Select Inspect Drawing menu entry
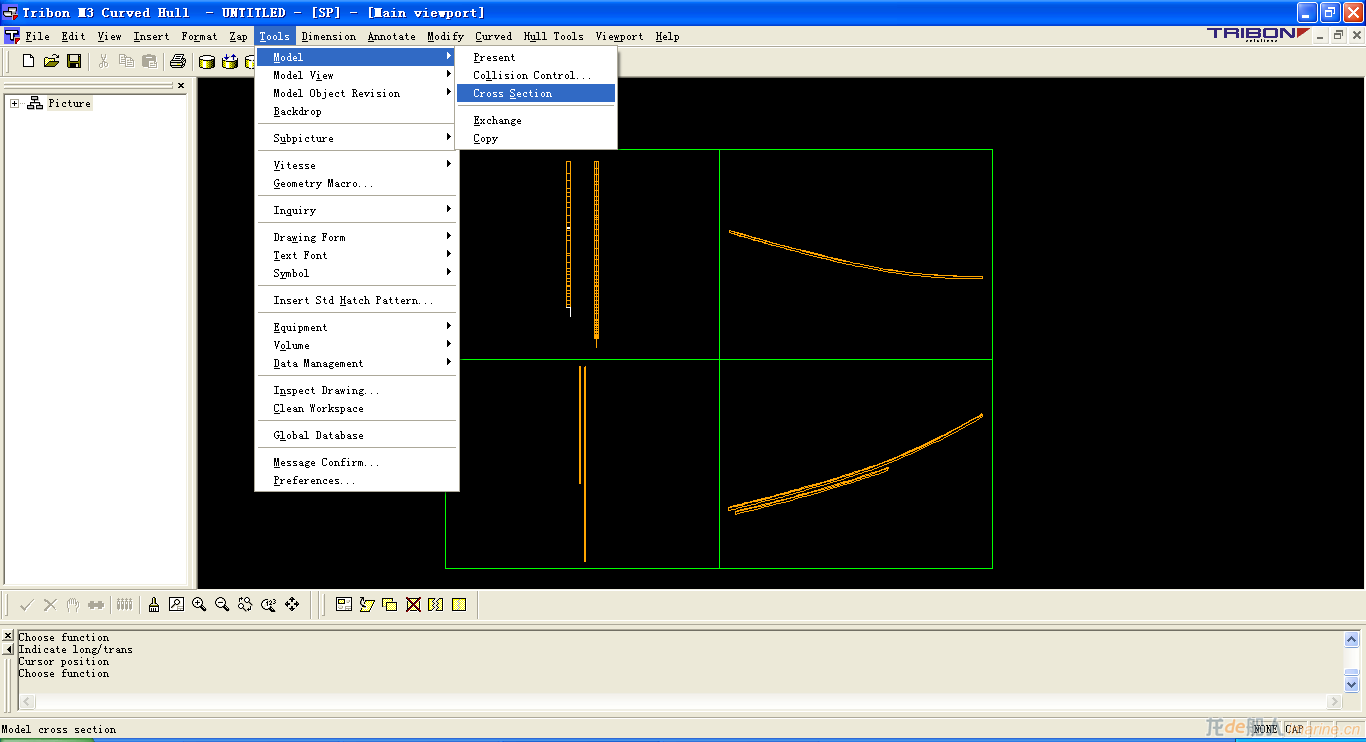The image size is (1366, 742). [x=357, y=390]
